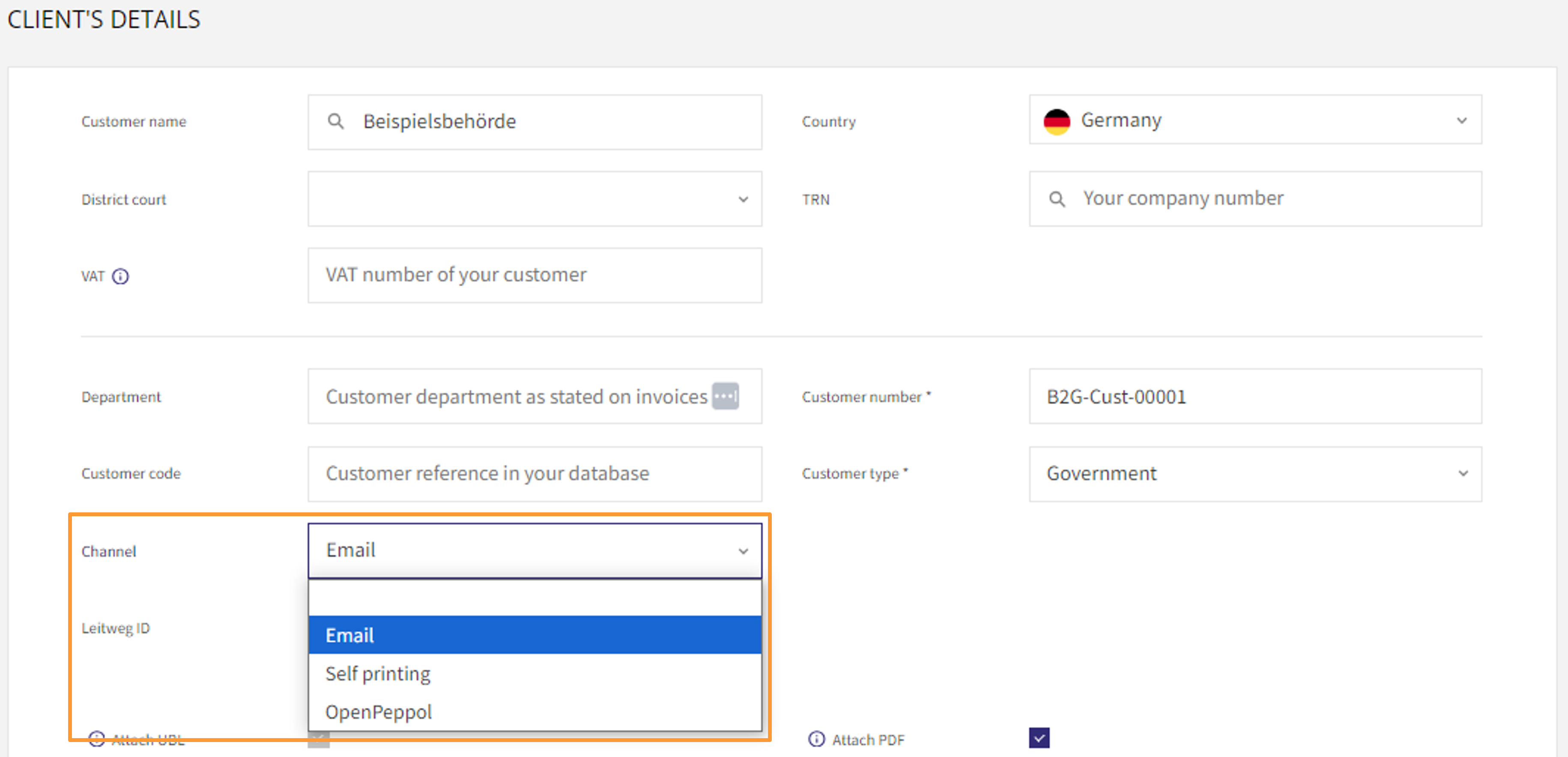
Task: Focus the Customer code input field
Action: [x=535, y=474]
